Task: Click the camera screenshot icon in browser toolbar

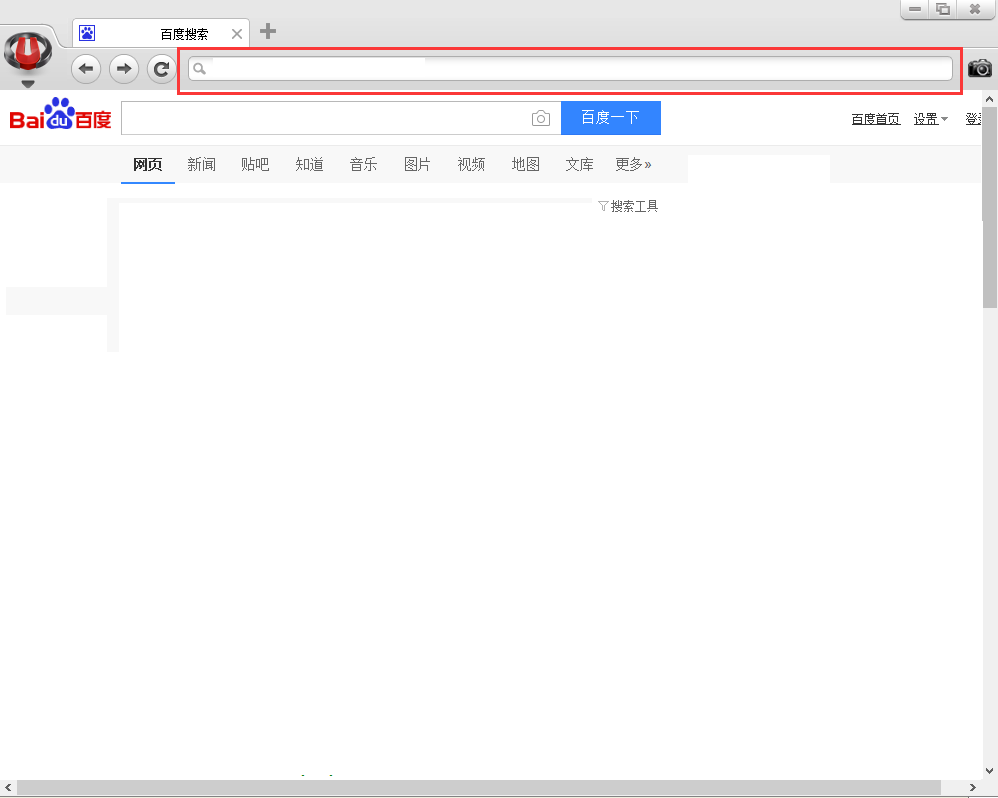Action: tap(980, 68)
